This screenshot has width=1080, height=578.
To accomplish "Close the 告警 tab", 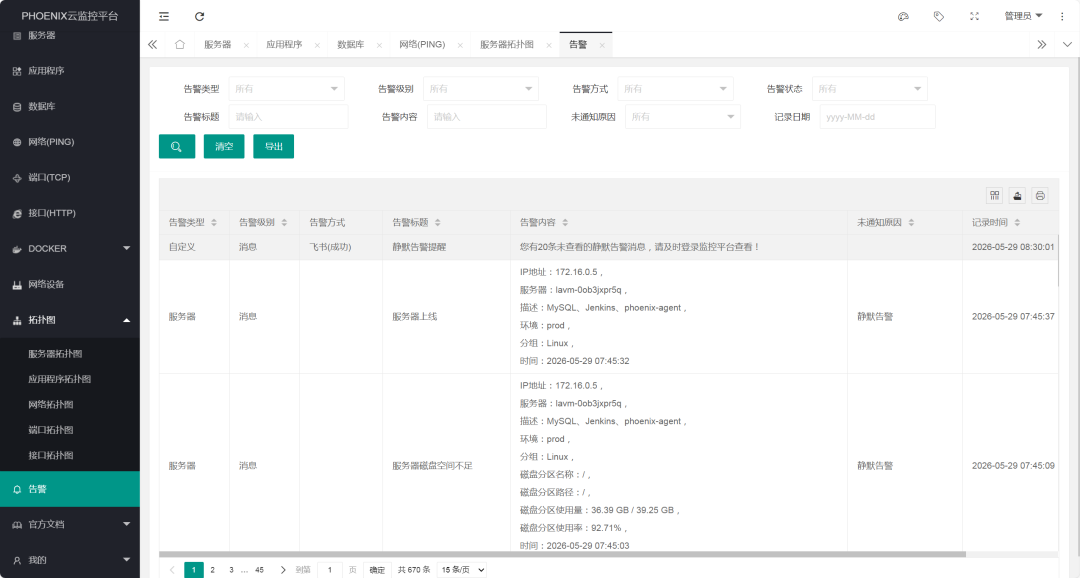I will point(601,45).
